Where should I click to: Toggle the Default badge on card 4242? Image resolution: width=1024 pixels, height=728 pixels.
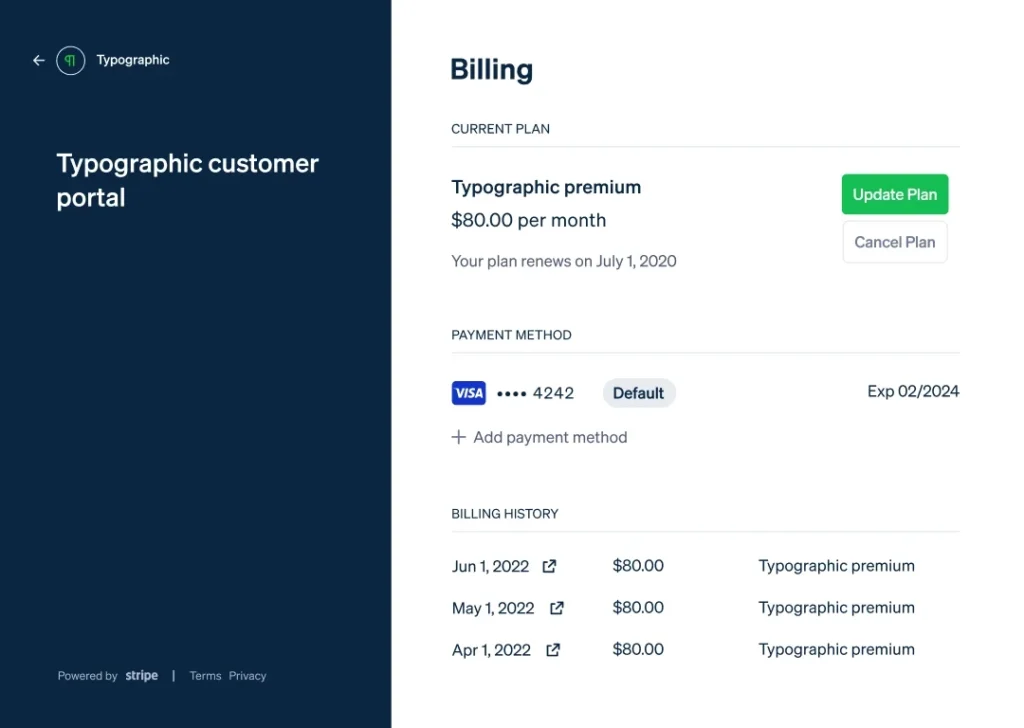click(x=639, y=393)
